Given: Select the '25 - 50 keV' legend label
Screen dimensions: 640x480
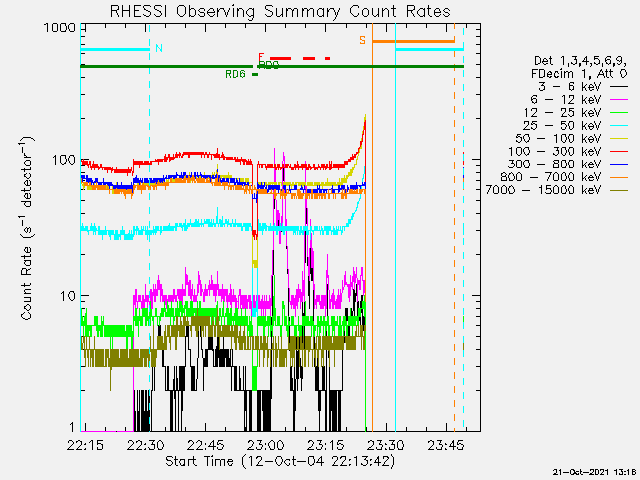Looking at the screenshot, I should pyautogui.click(x=562, y=125).
